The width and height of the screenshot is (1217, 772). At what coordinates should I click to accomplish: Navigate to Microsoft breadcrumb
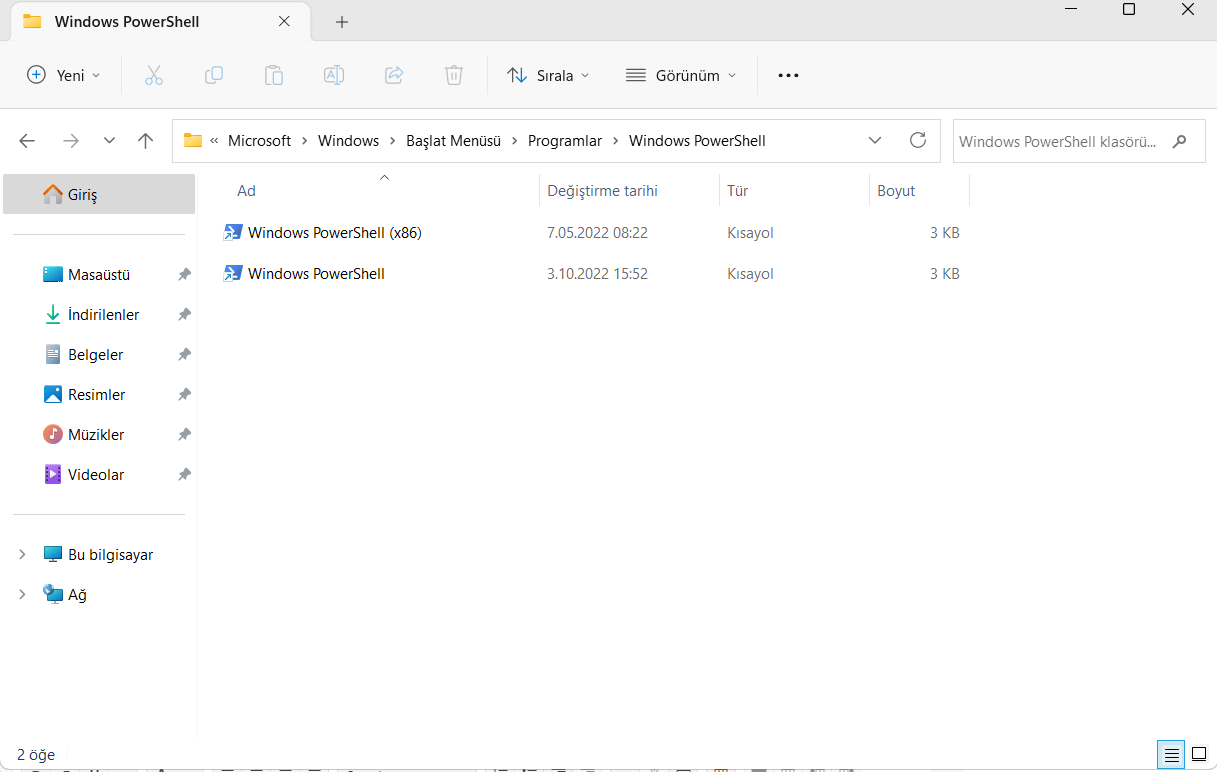pyautogui.click(x=259, y=141)
